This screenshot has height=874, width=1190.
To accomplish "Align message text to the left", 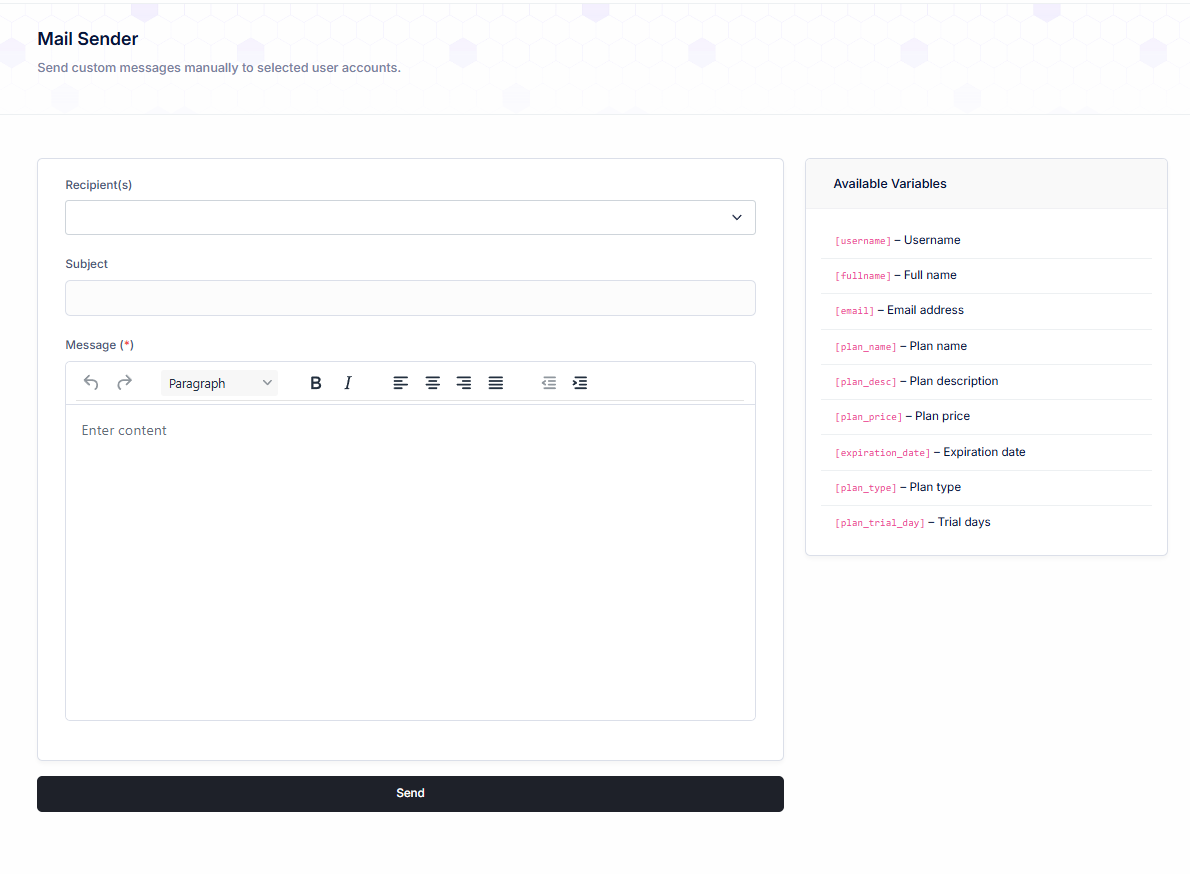I will (401, 383).
